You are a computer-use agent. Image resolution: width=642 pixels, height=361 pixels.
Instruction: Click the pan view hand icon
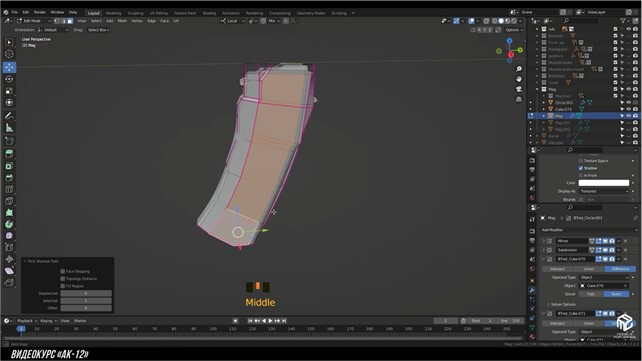click(x=519, y=79)
